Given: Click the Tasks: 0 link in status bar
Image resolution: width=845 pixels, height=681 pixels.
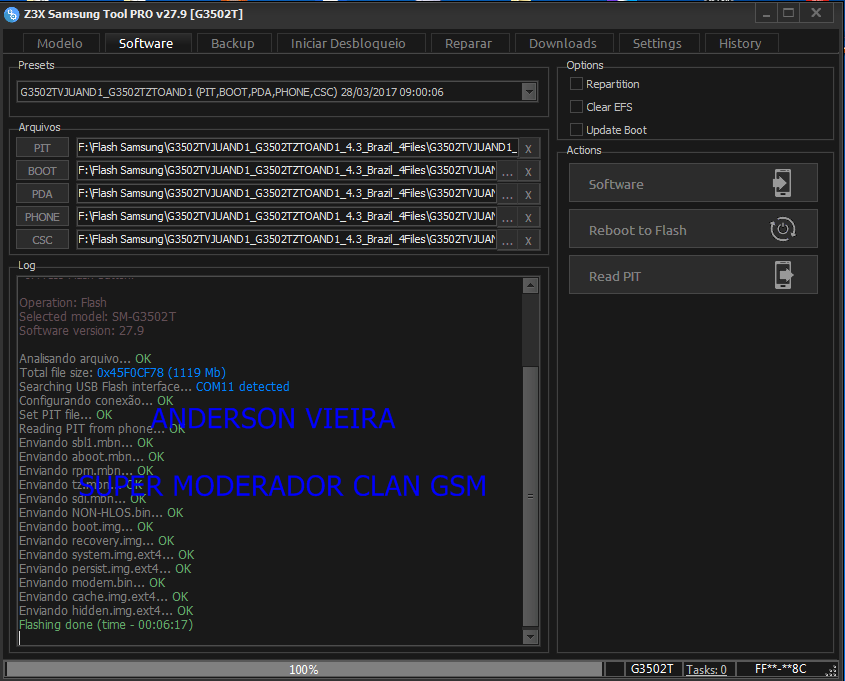Looking at the screenshot, I should coord(706,669).
